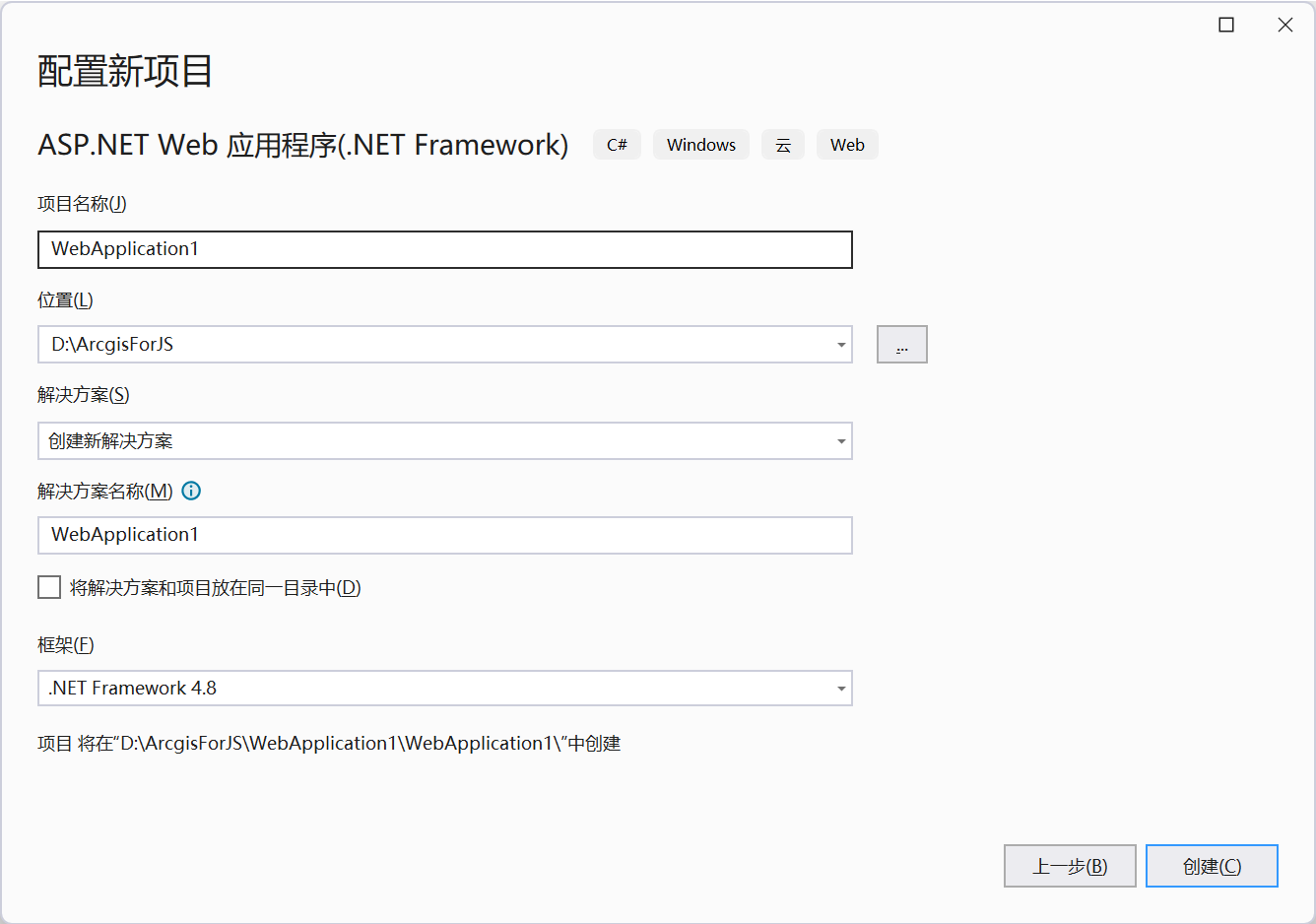Click the Web tag
The height and width of the screenshot is (924, 1316).
847,145
